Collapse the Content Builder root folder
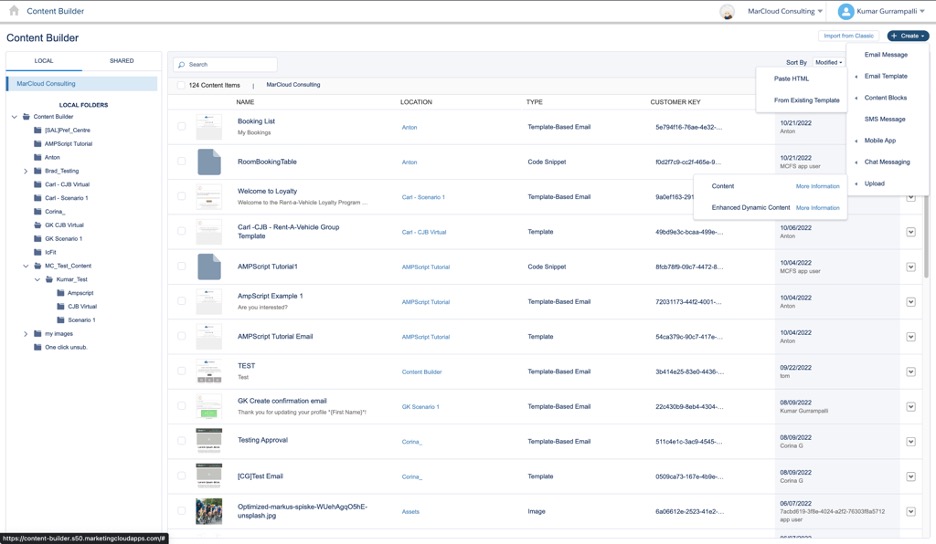This screenshot has height=544, width=936. (14, 117)
